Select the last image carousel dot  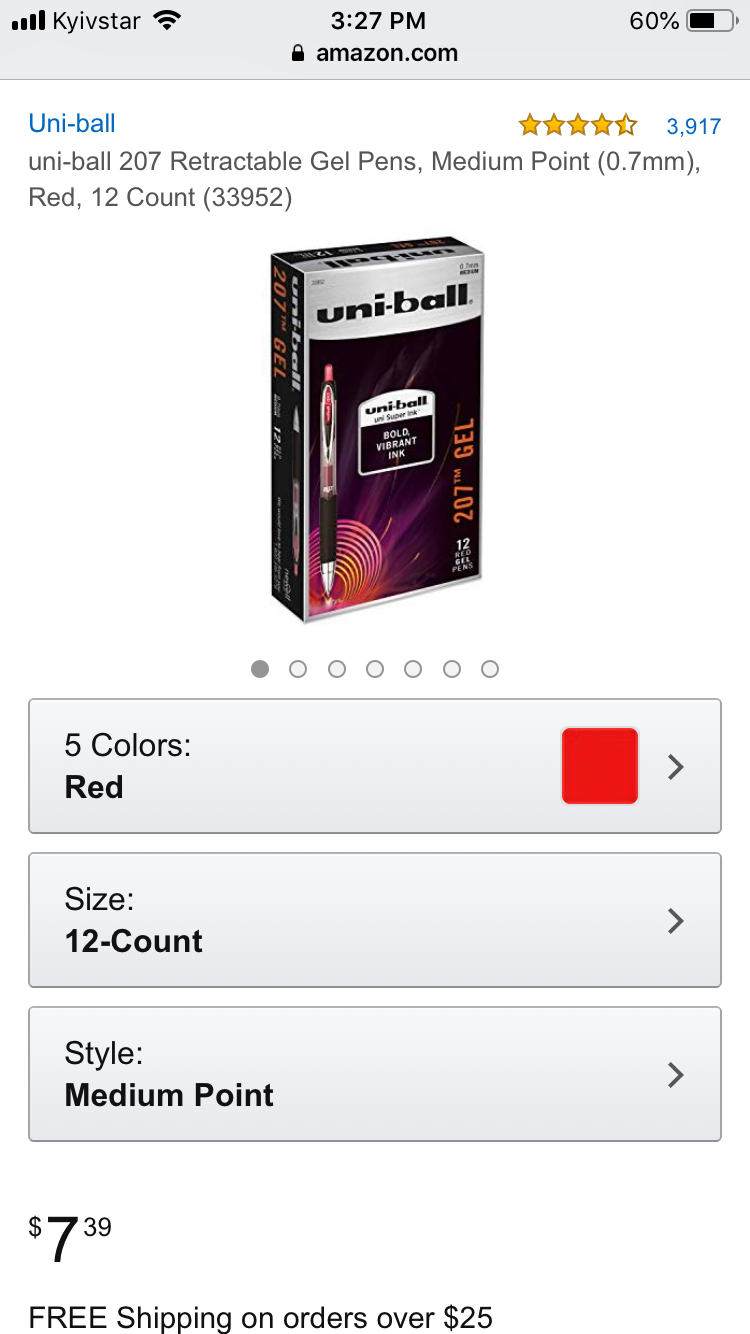pos(490,669)
